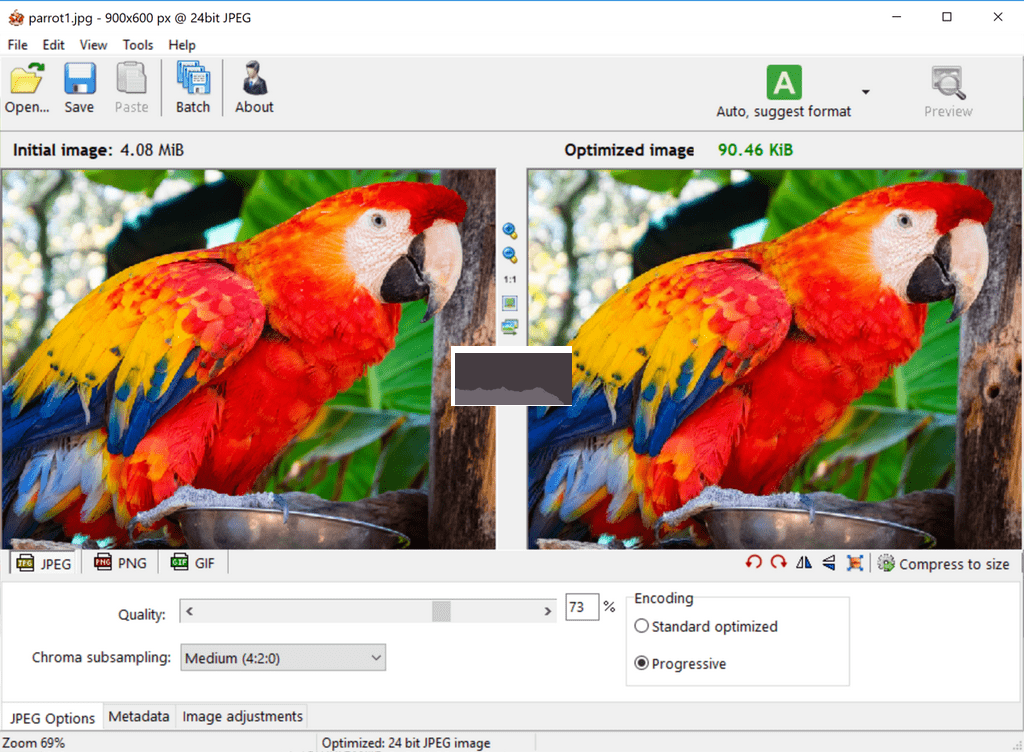This screenshot has height=752, width=1024.
Task: Click the fit to window icon
Action: point(510,303)
